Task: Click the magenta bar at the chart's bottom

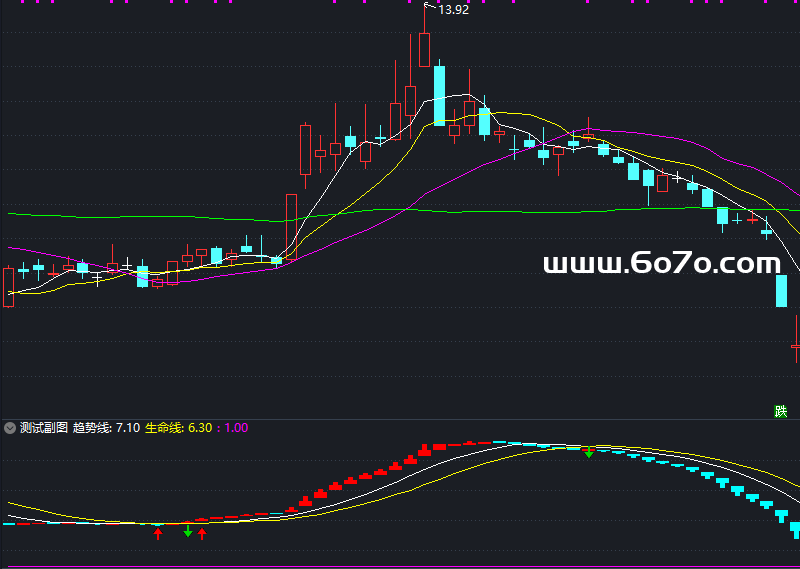Action: click(x=400, y=566)
